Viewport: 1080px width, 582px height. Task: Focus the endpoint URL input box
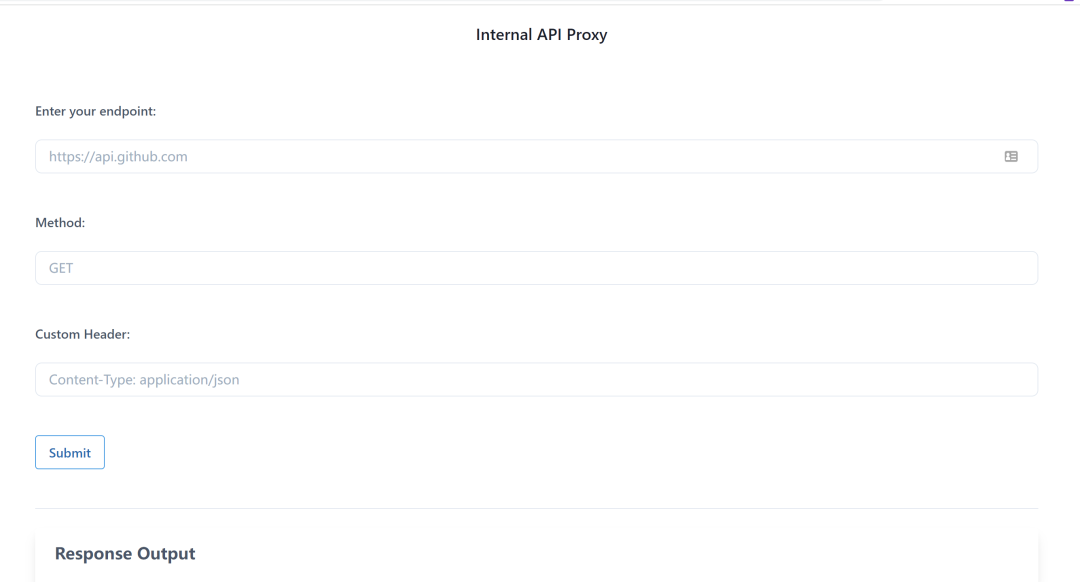pos(536,156)
